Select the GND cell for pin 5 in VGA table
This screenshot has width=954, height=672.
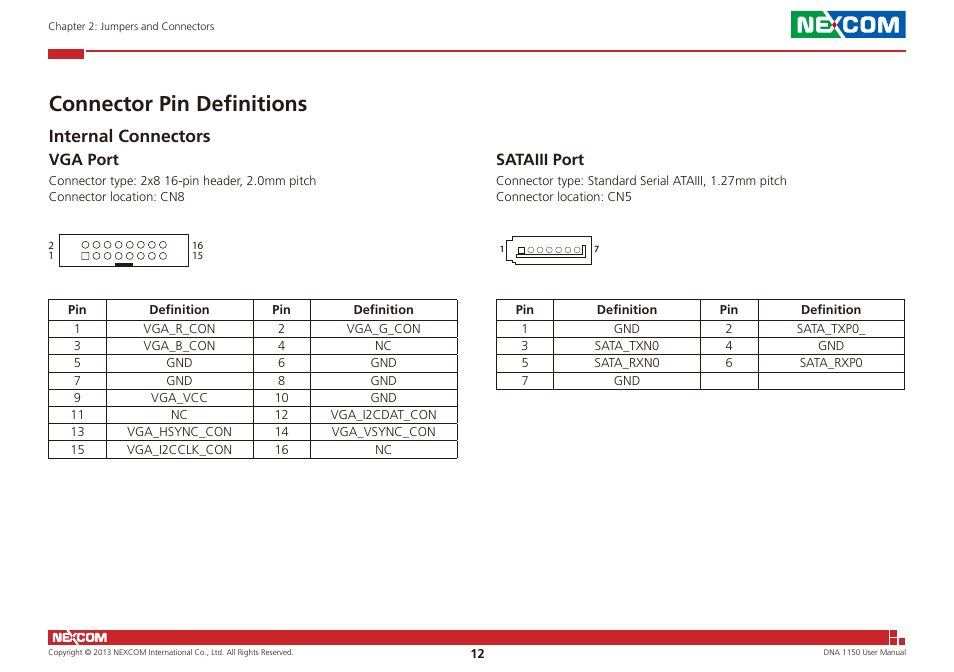click(179, 362)
